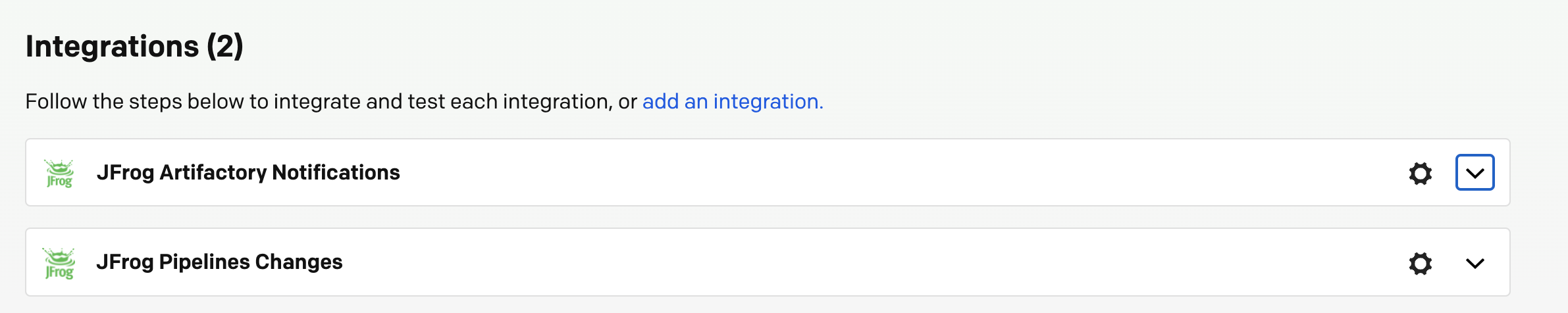
Task: Expand the JFrog Pipelines Changes integration
Action: click(1475, 263)
